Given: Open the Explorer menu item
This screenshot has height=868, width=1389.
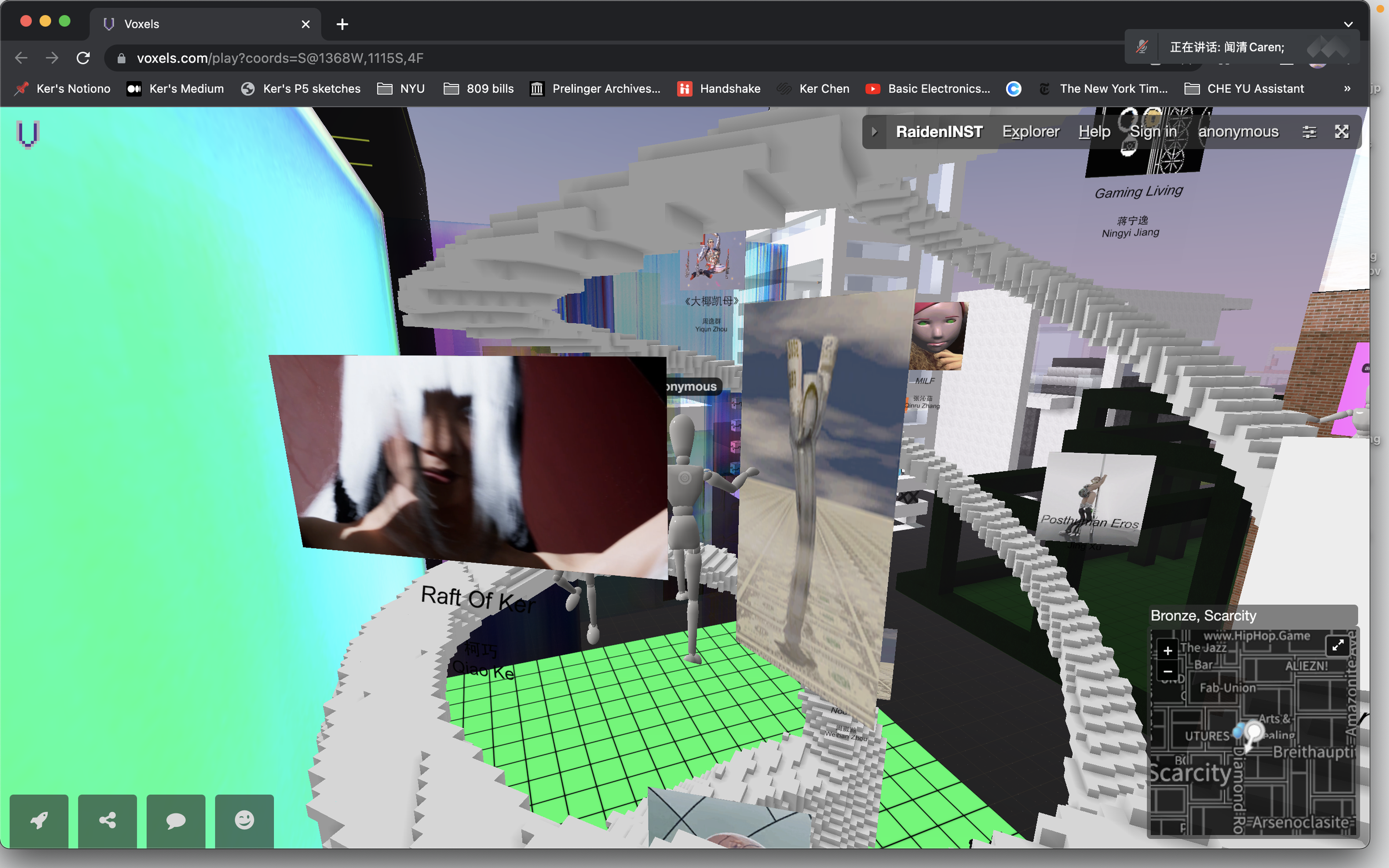Looking at the screenshot, I should click(1030, 132).
